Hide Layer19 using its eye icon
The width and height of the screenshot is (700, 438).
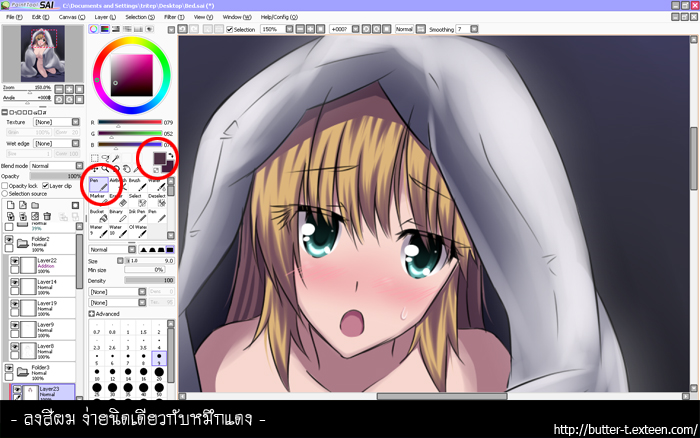click(x=15, y=304)
